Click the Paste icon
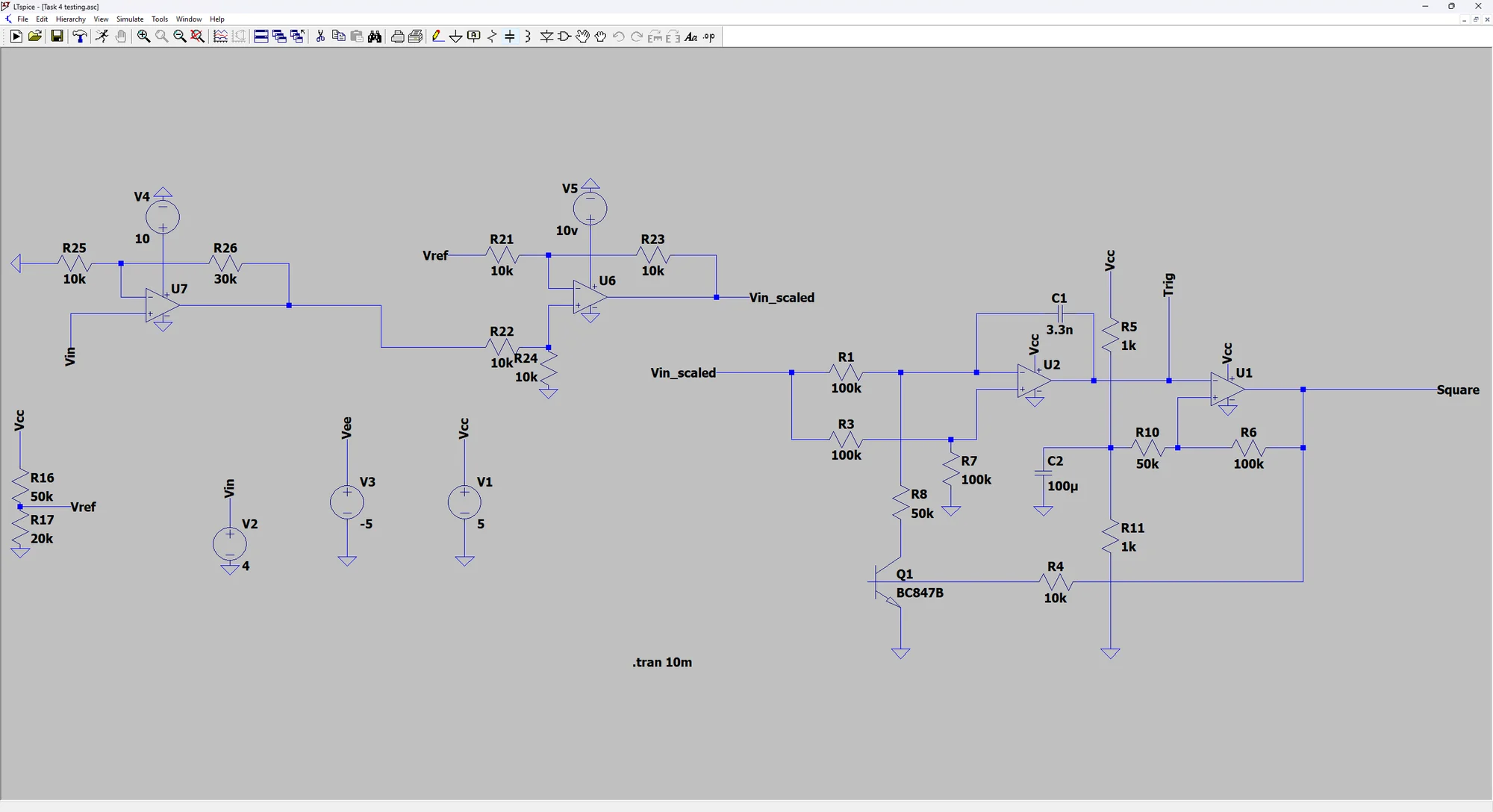This screenshot has height=812, width=1493. (356, 37)
